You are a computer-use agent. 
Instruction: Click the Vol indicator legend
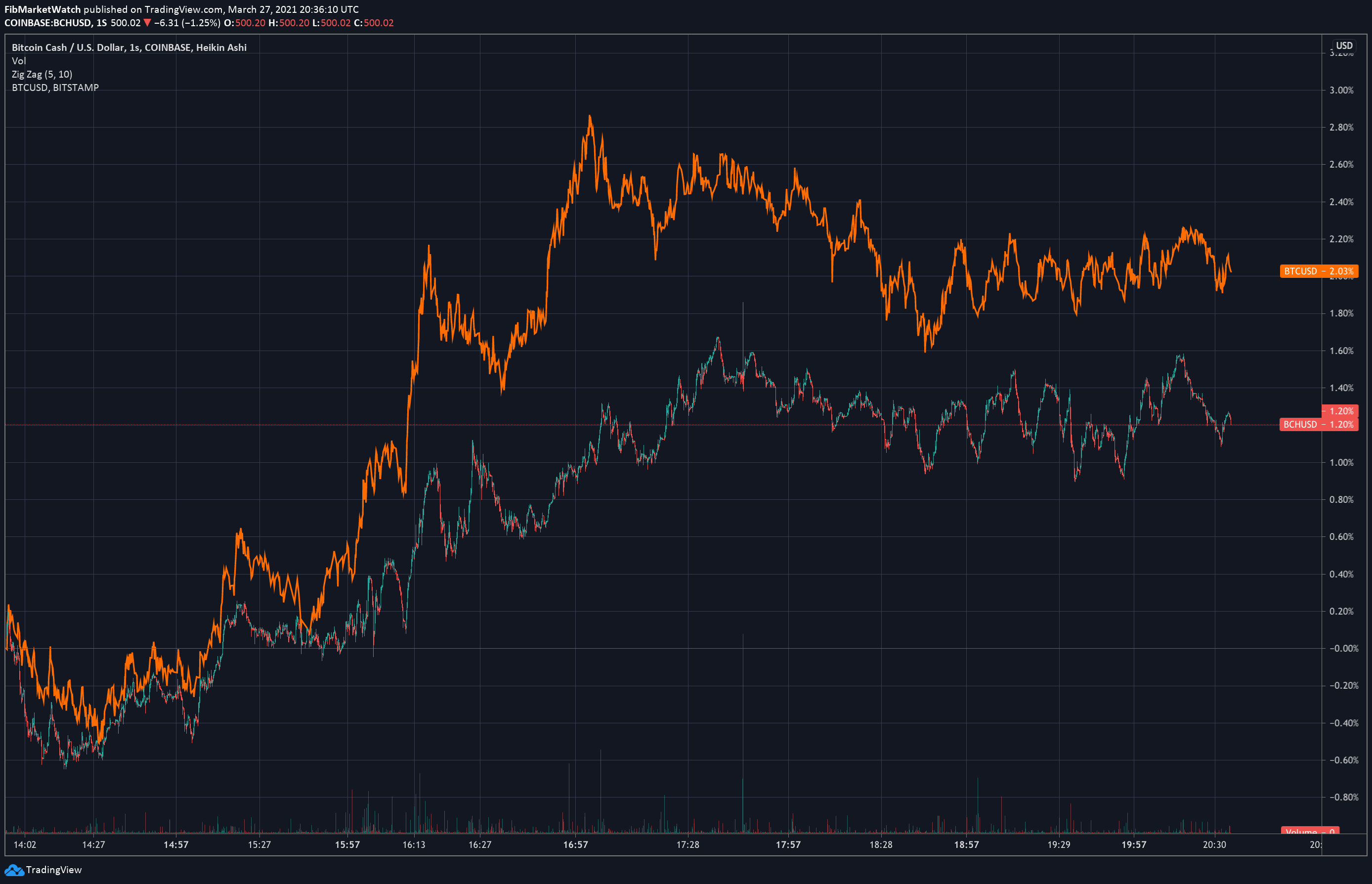tap(19, 61)
